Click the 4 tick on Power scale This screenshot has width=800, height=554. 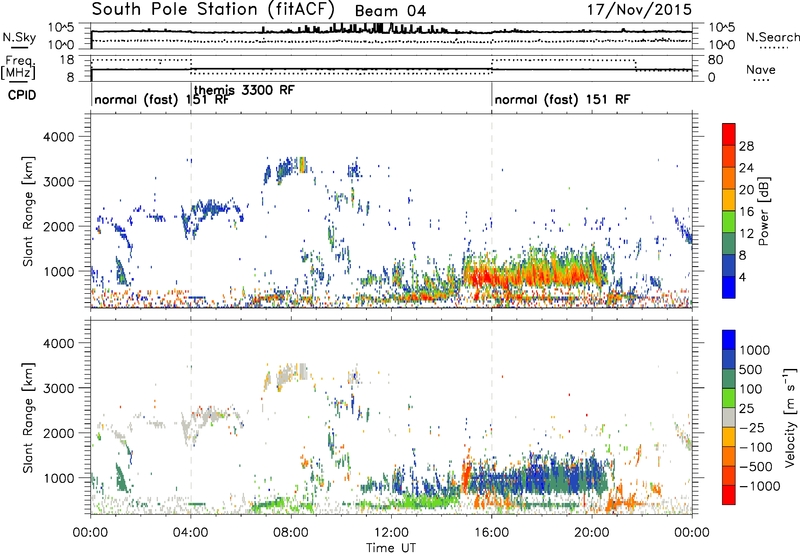(743, 277)
